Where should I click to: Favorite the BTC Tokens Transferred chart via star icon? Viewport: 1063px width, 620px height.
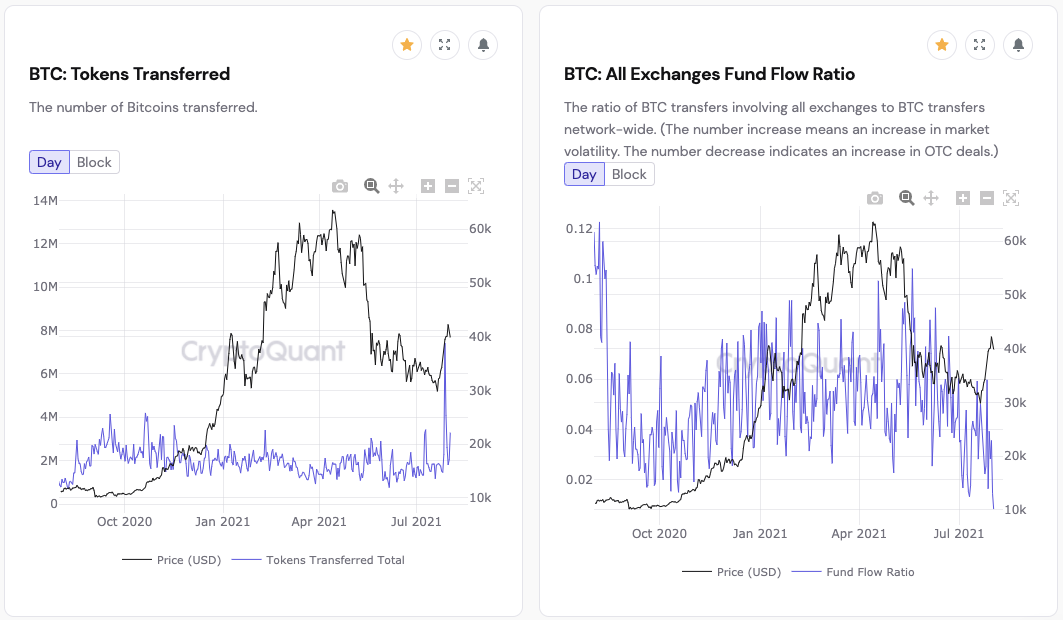click(406, 44)
